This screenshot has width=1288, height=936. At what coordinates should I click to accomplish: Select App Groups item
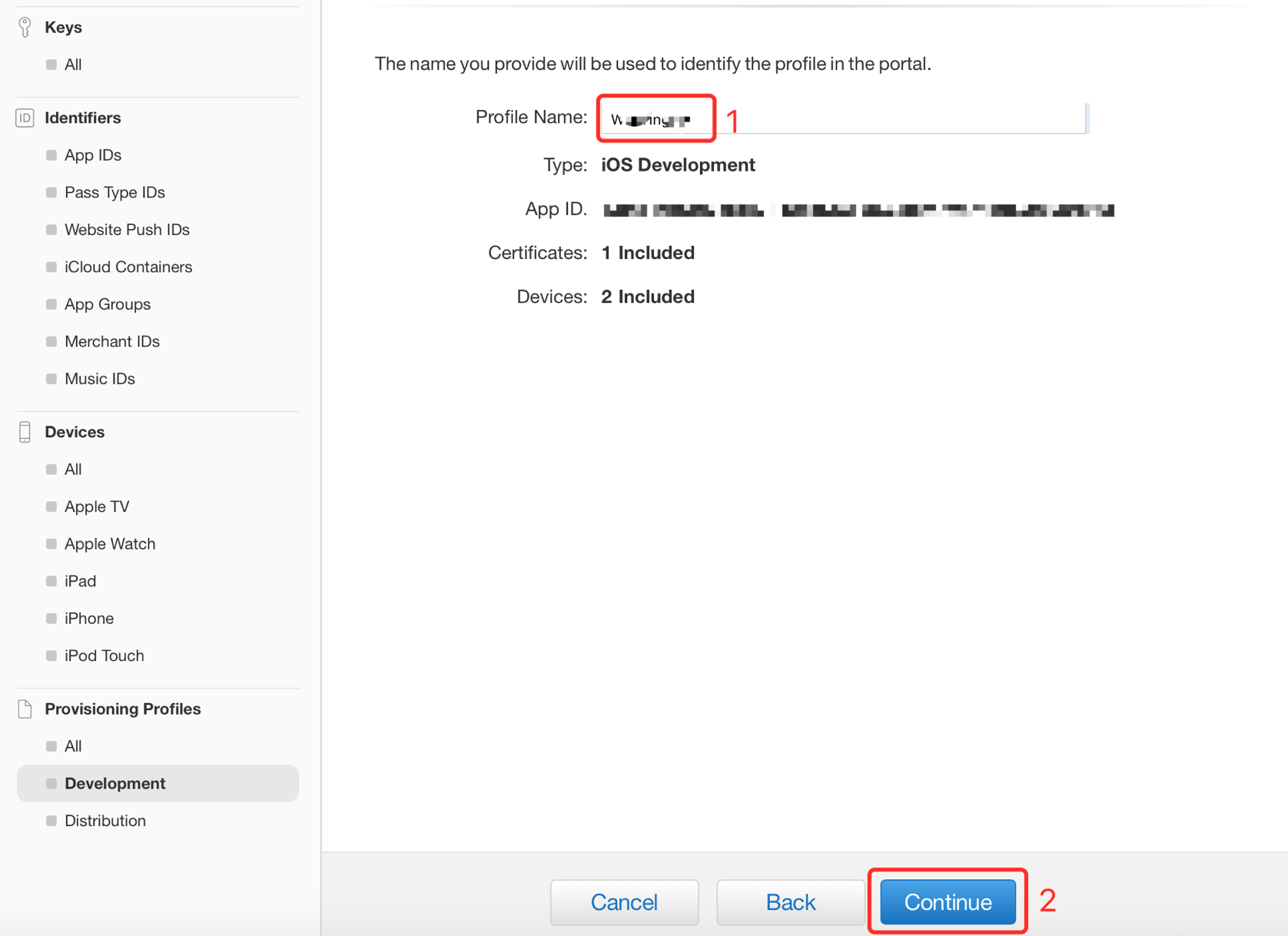108,304
